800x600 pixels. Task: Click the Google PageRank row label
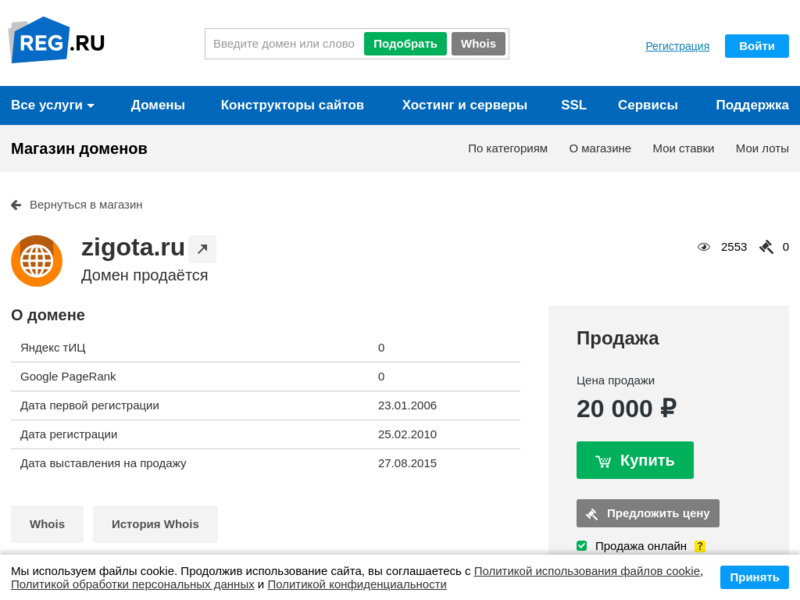point(68,377)
